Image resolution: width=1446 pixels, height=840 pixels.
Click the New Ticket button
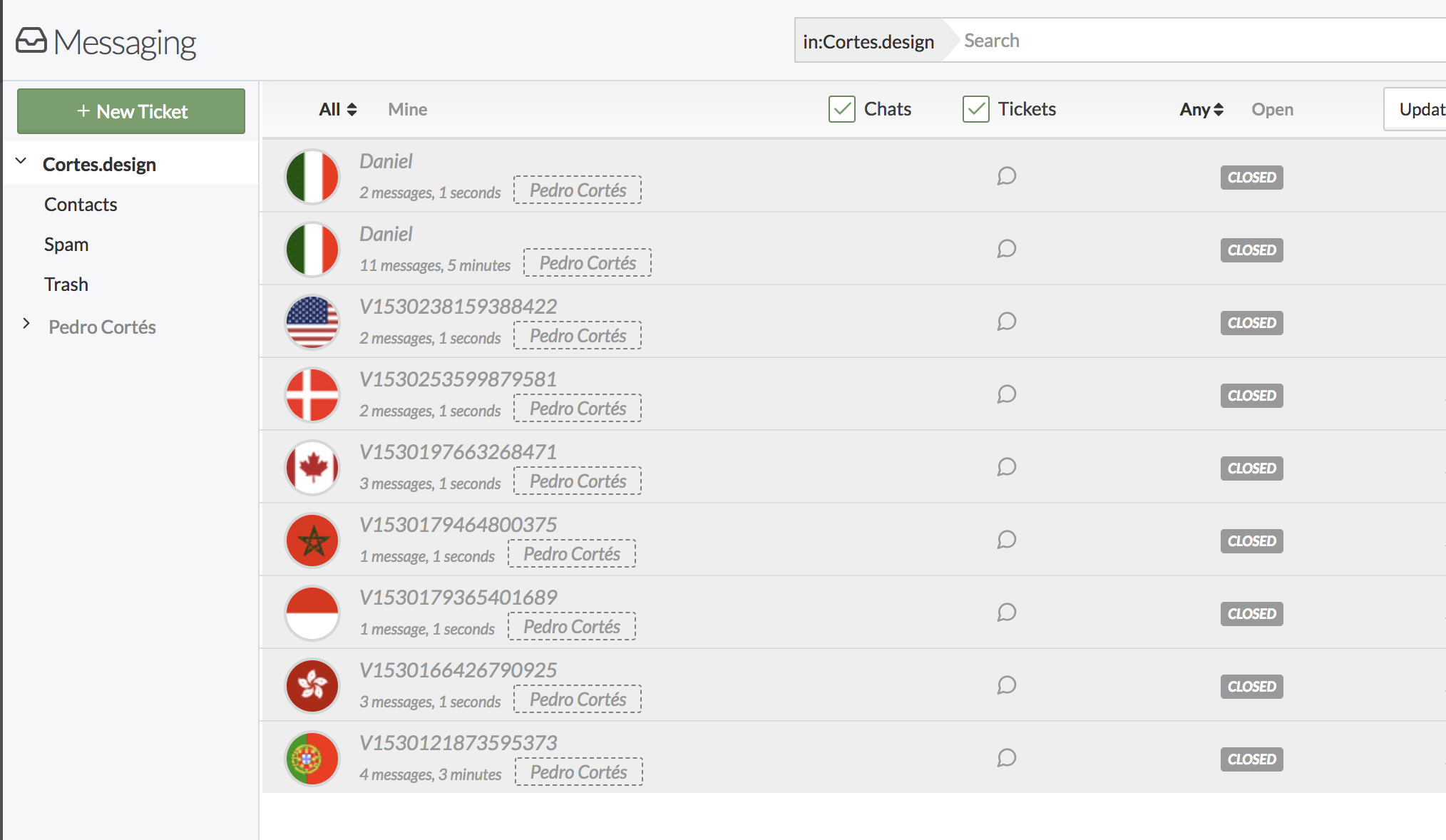point(131,111)
